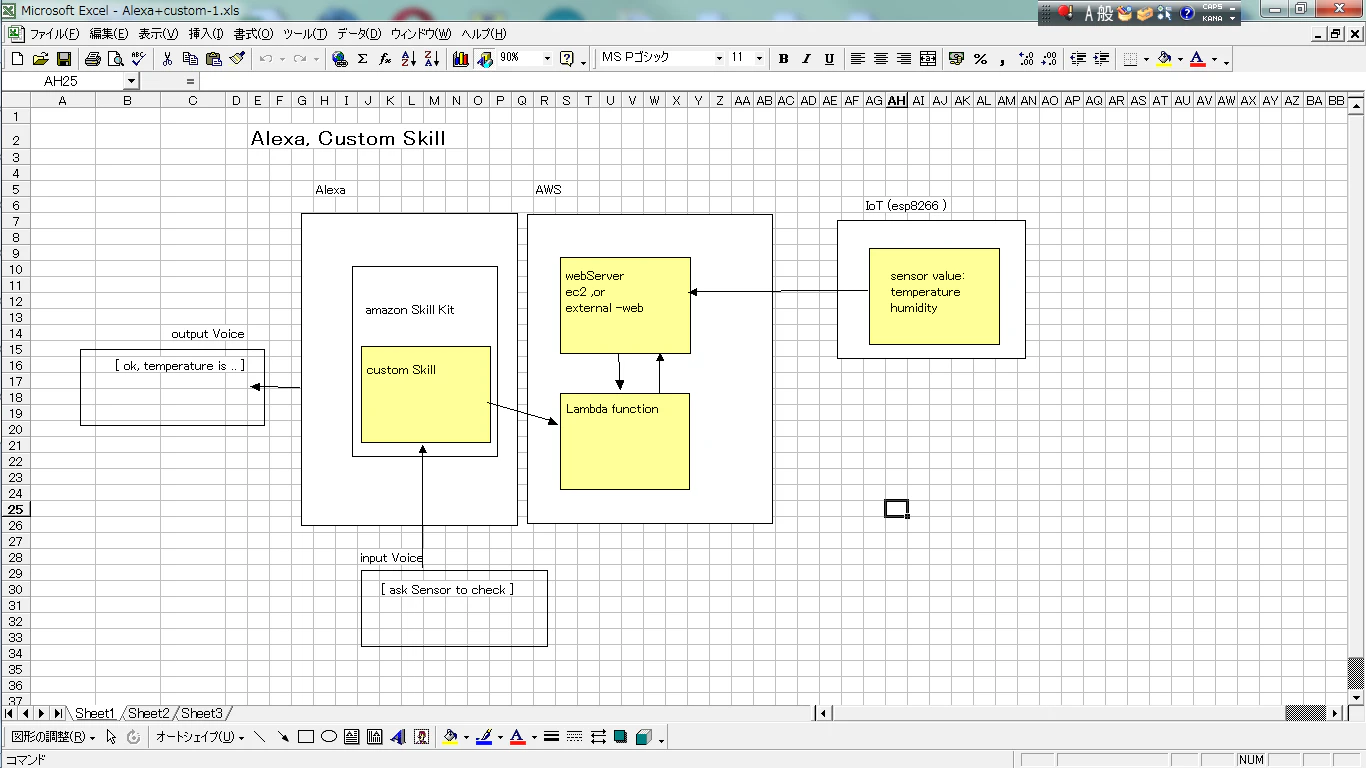
Task: Save the workbook with floppy icon
Action: point(64,59)
